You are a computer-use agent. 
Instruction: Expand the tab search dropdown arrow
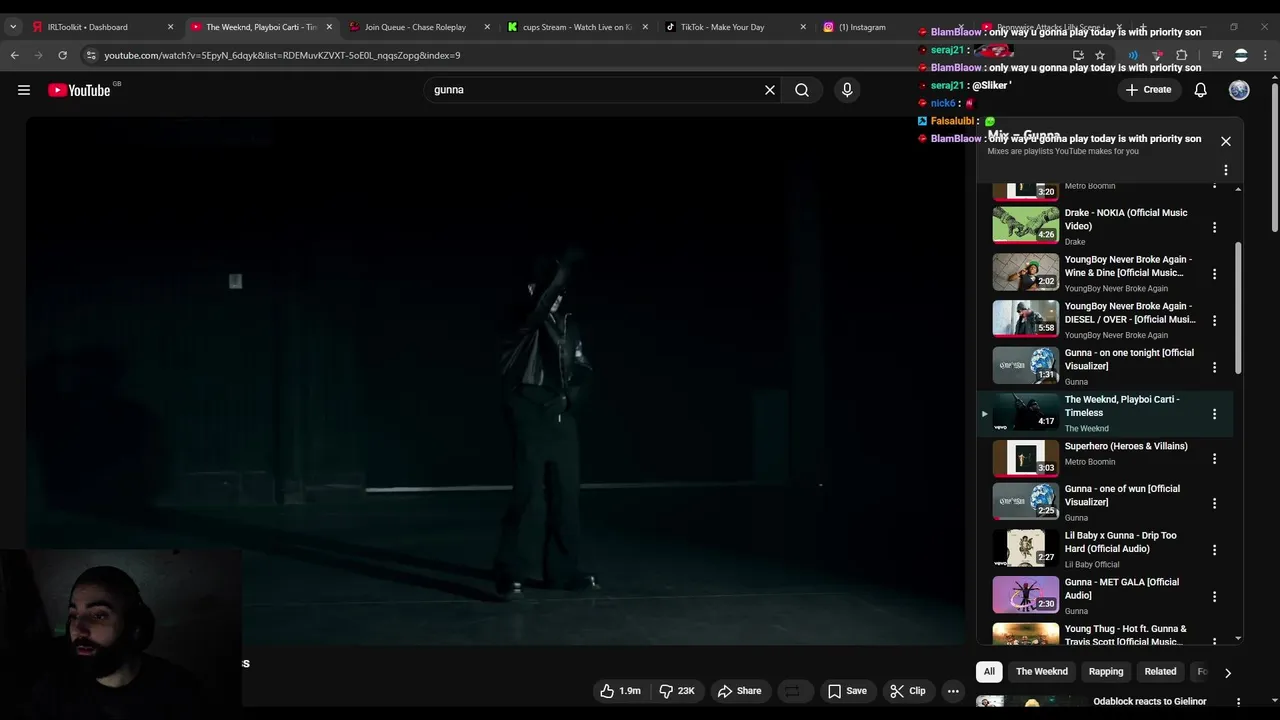13,27
